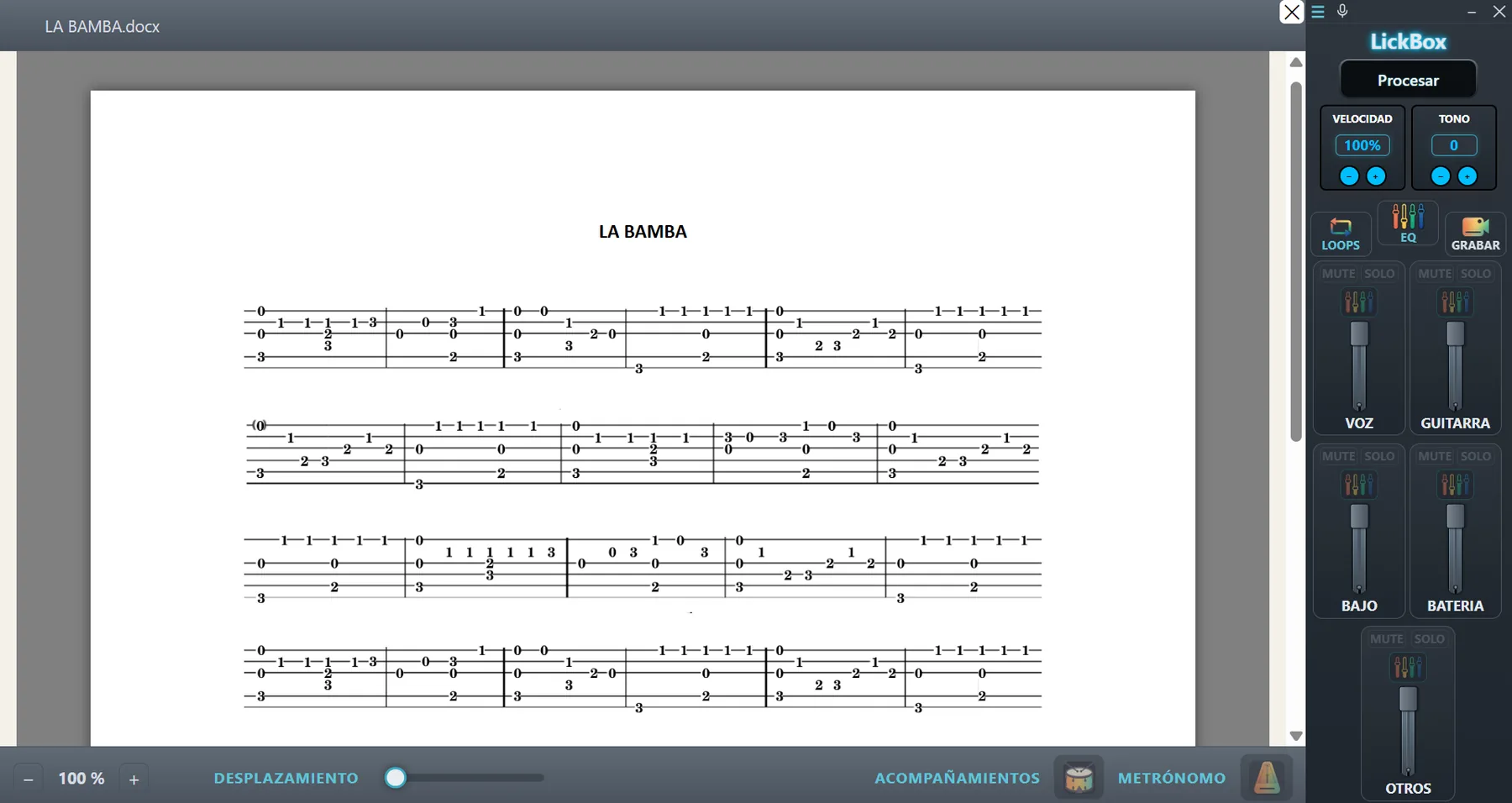Click the BAJO volume fader

1359,517
